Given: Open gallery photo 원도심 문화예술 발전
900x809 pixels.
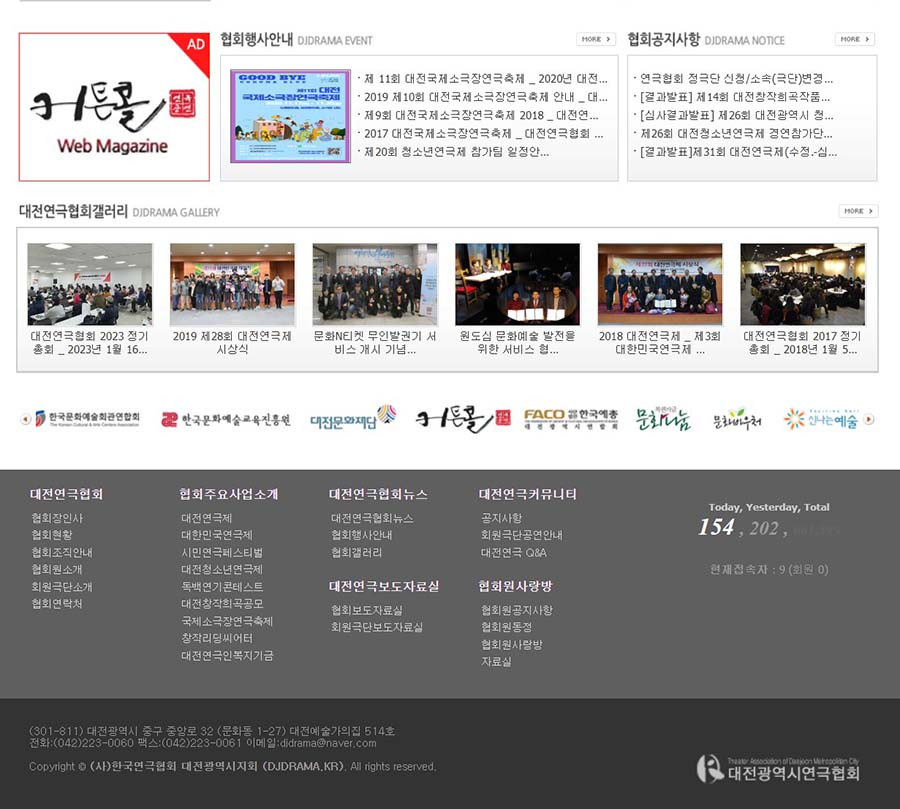Looking at the screenshot, I should click(517, 284).
